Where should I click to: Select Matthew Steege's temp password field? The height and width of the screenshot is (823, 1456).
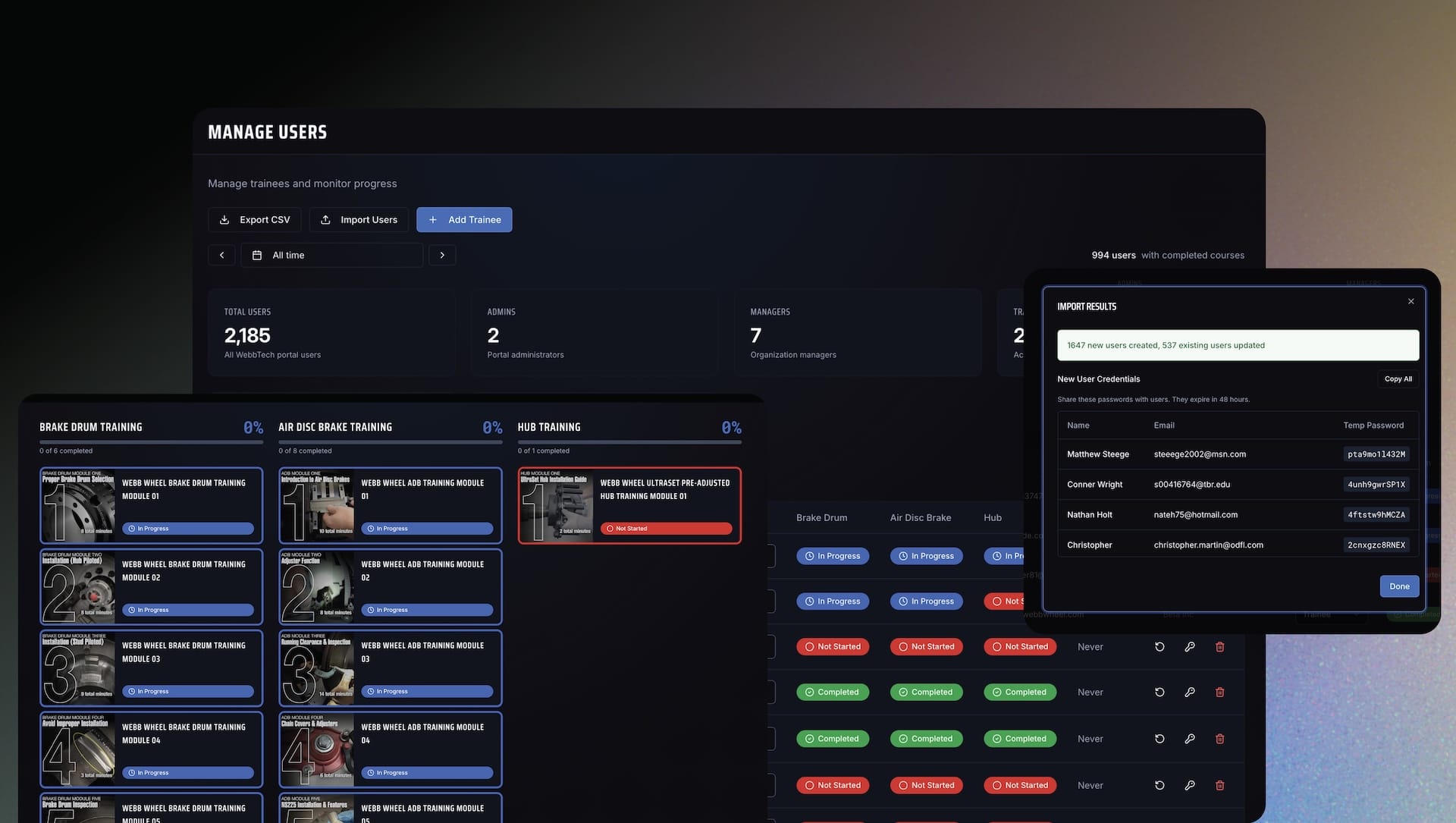(x=1376, y=454)
